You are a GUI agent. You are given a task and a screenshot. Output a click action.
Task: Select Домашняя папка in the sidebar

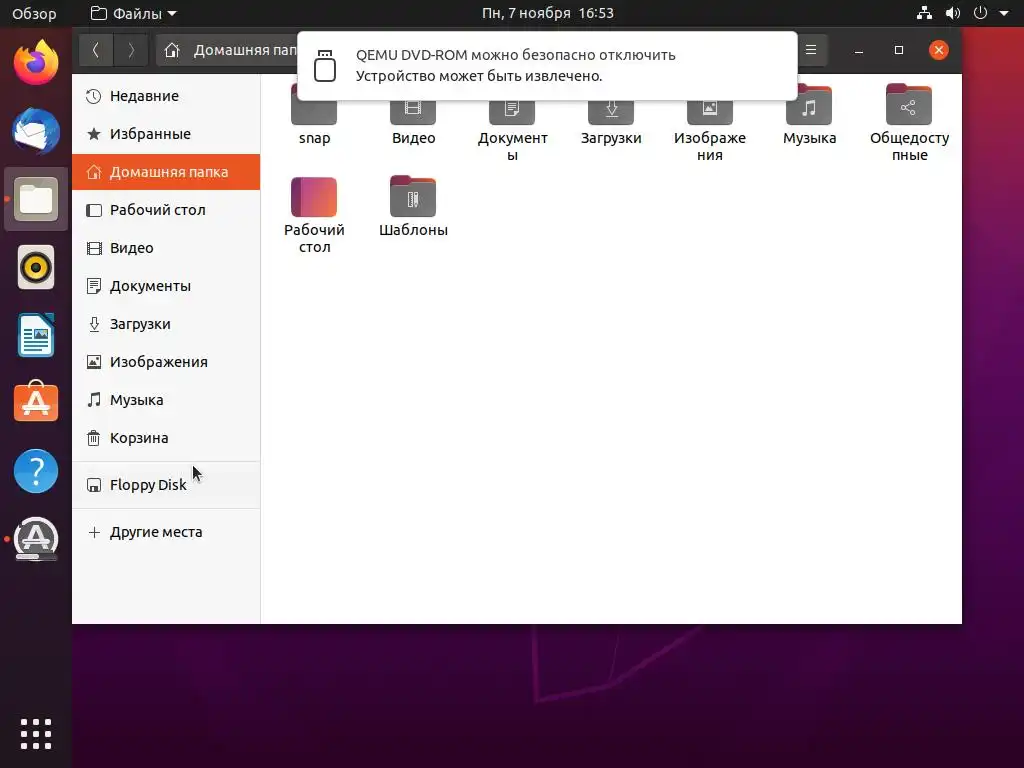[x=166, y=172]
